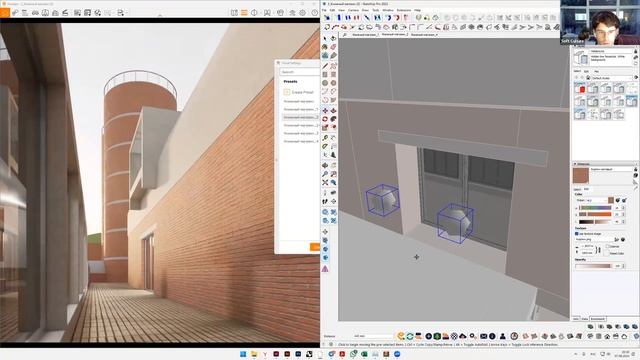Click the Hue color slider
The height and width of the screenshot is (360, 640).
pyautogui.click(x=595, y=208)
